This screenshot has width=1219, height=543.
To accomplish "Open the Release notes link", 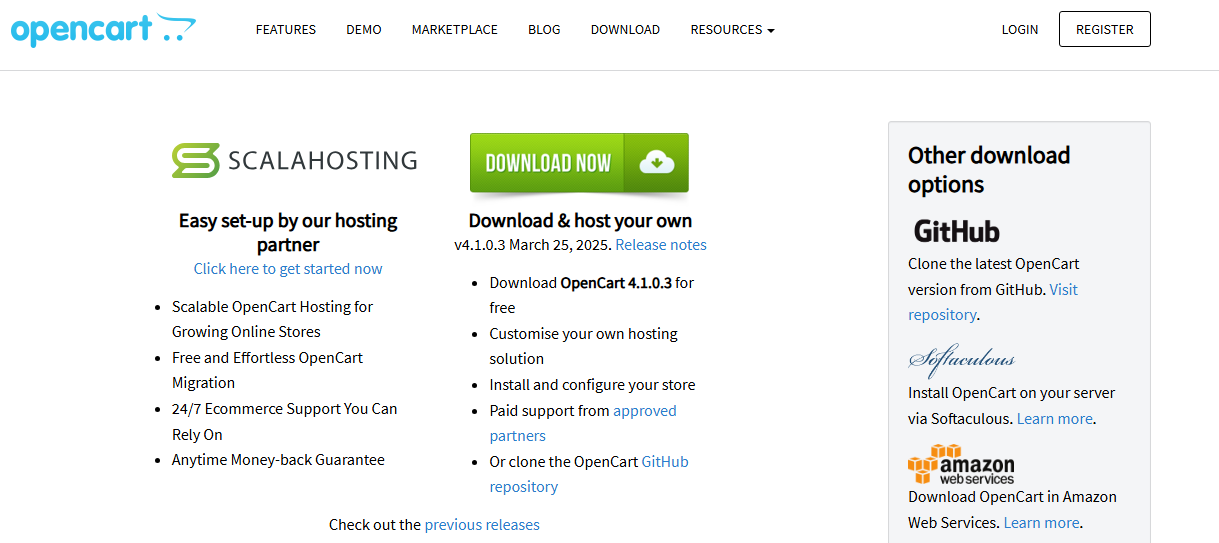I will pyautogui.click(x=661, y=245).
